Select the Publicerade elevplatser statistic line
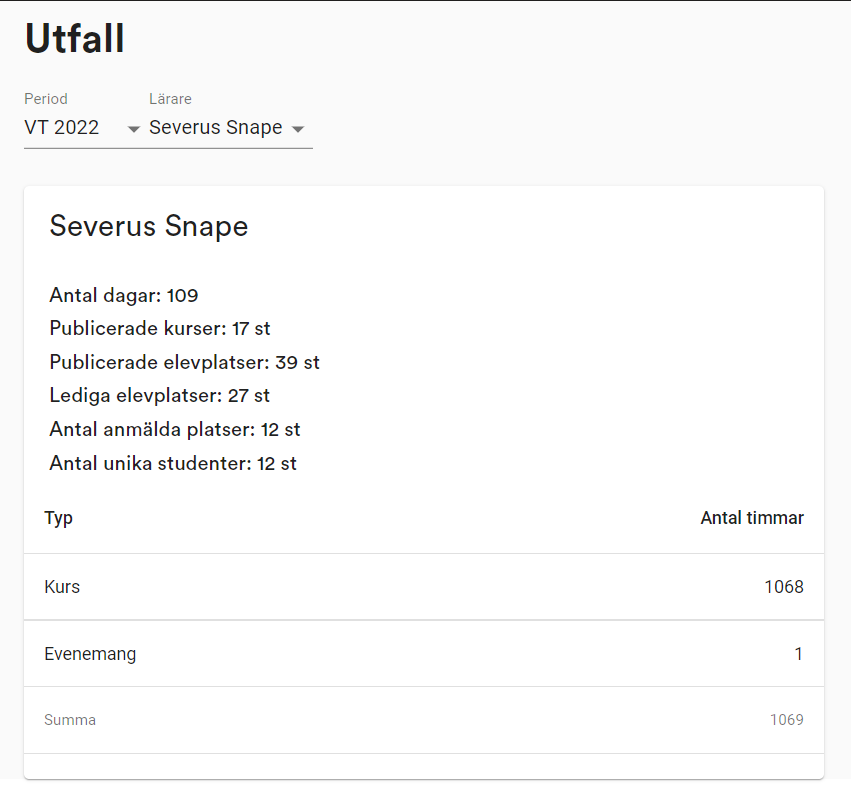The image size is (851, 800). click(184, 362)
